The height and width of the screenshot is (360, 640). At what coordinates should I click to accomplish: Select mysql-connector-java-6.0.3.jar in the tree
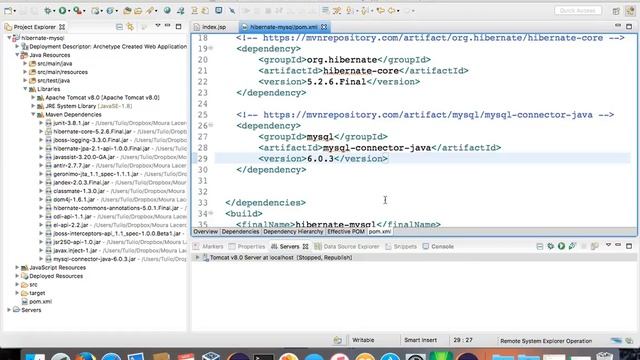(x=94, y=259)
